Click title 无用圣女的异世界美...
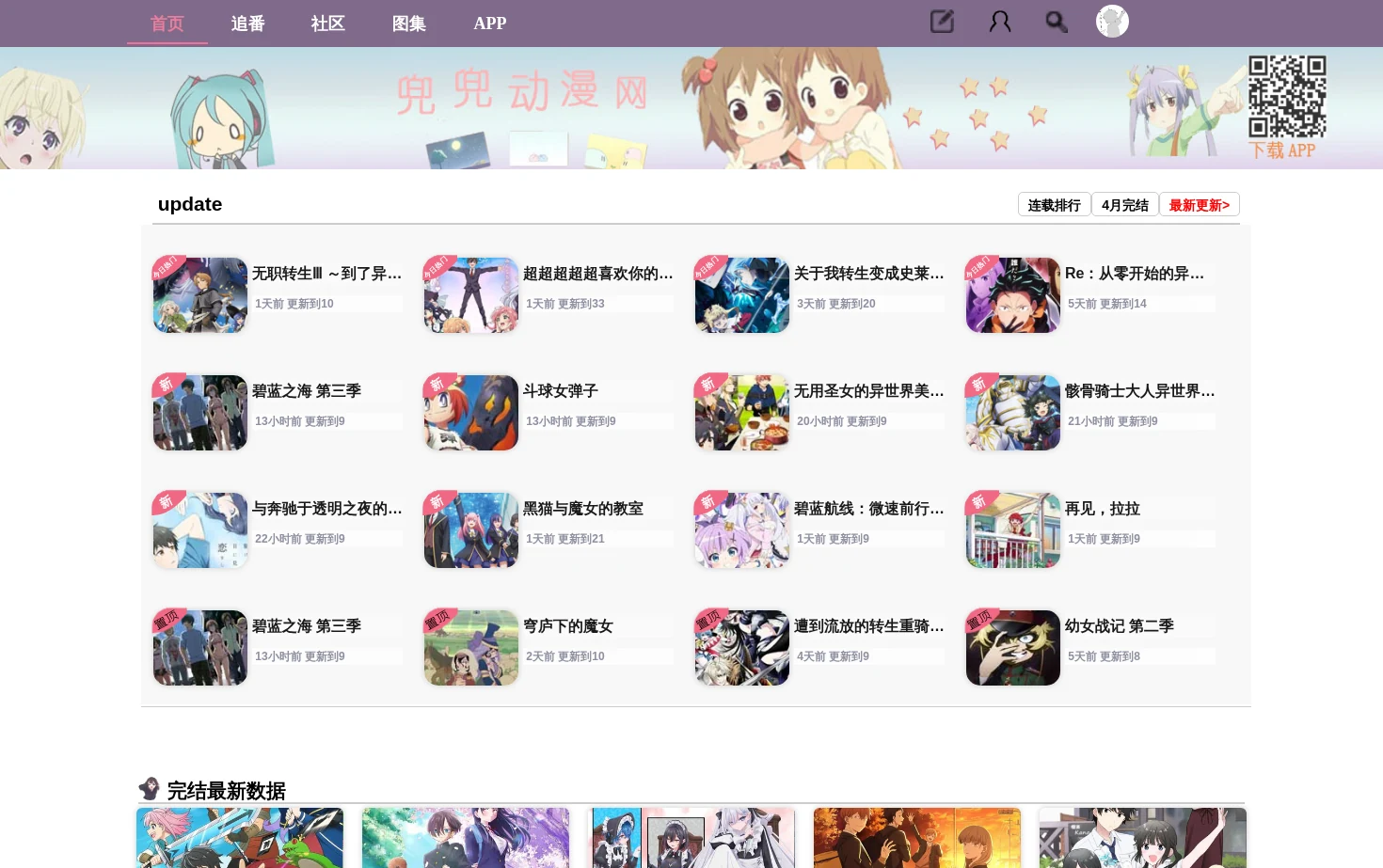The image size is (1383, 868). click(868, 391)
